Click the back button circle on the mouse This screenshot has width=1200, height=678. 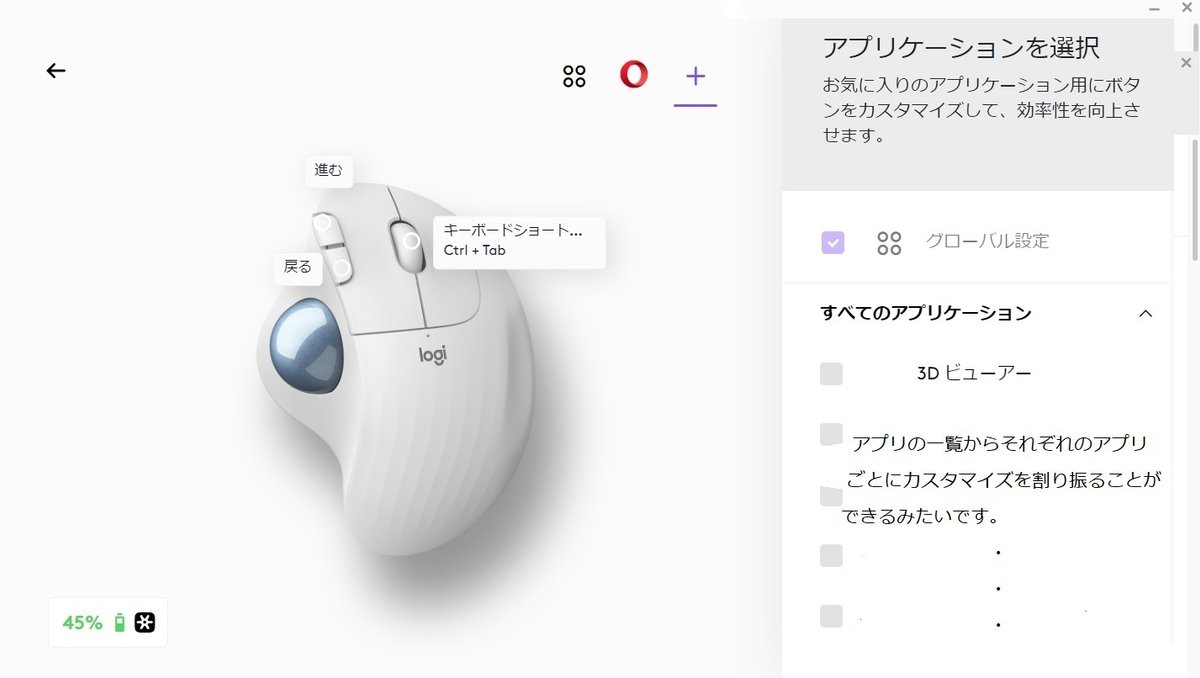pos(341,267)
